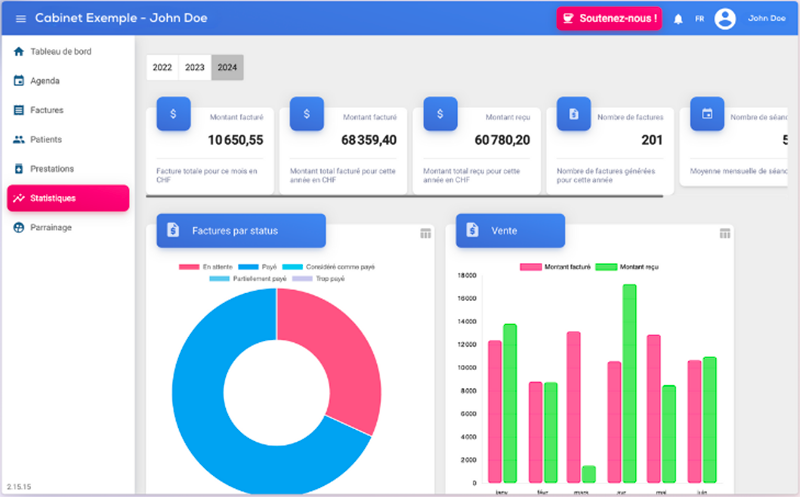This screenshot has width=800, height=497.
Task: Open the hamburger menu icon
Action: click(x=21, y=19)
